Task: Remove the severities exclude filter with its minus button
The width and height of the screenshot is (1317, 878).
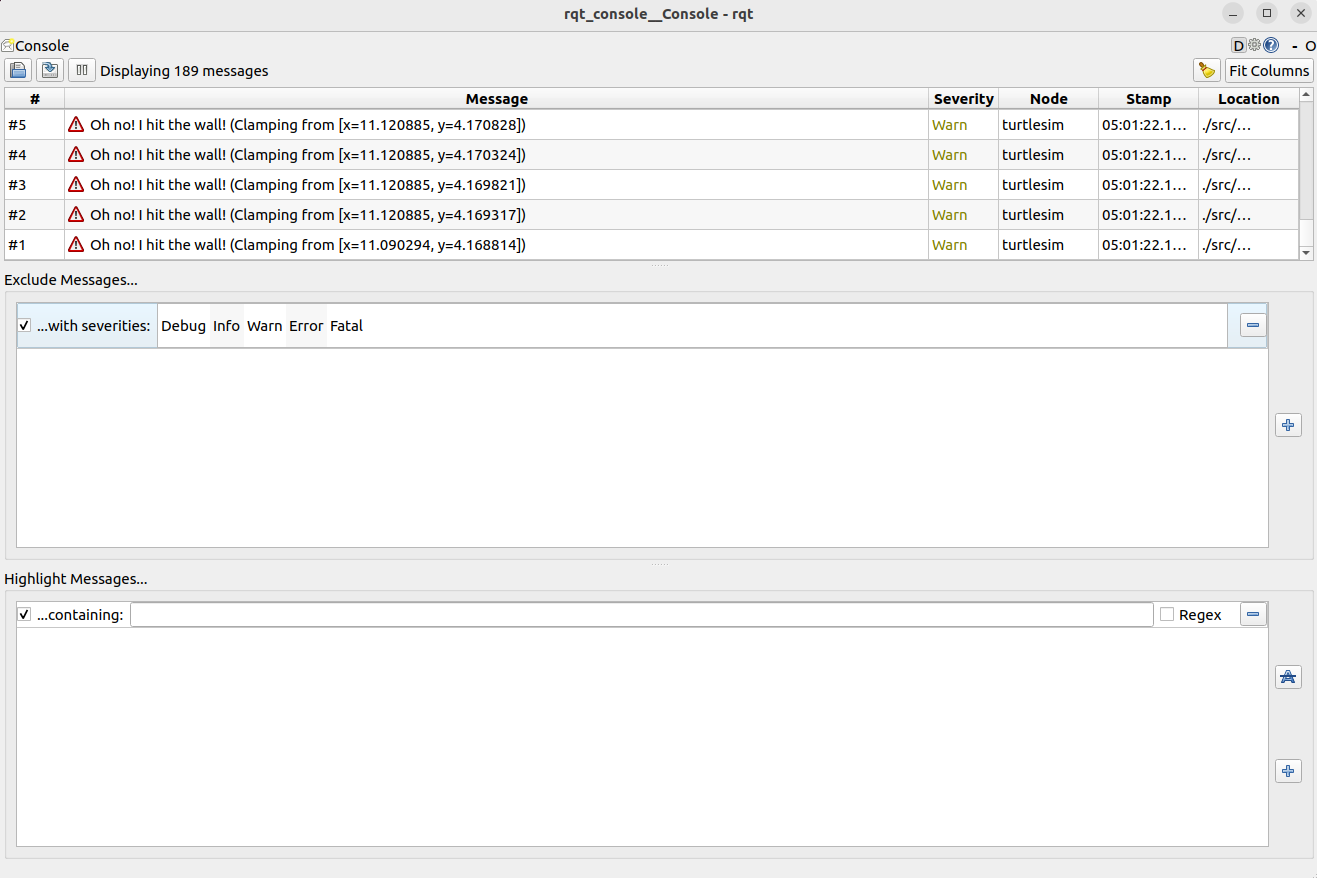Action: (1253, 325)
